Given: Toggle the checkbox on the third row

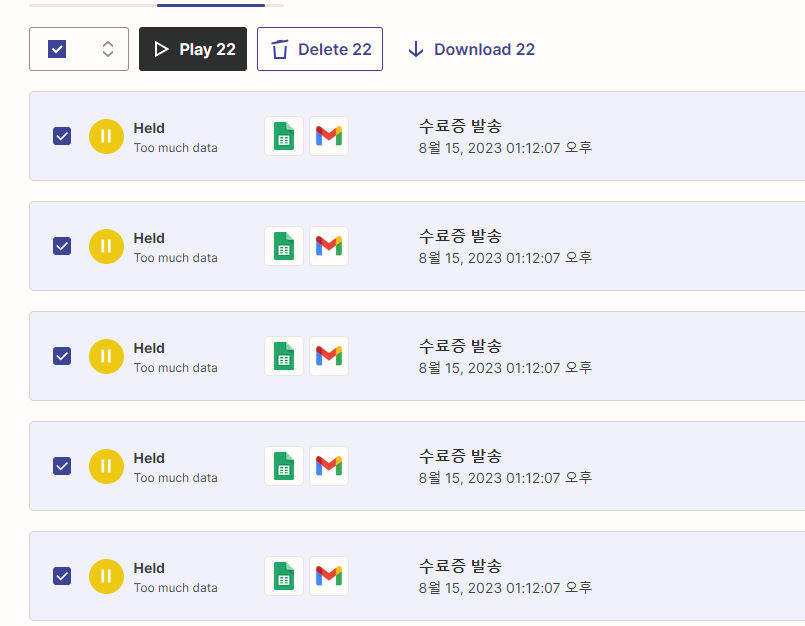Looking at the screenshot, I should pyautogui.click(x=61, y=356).
